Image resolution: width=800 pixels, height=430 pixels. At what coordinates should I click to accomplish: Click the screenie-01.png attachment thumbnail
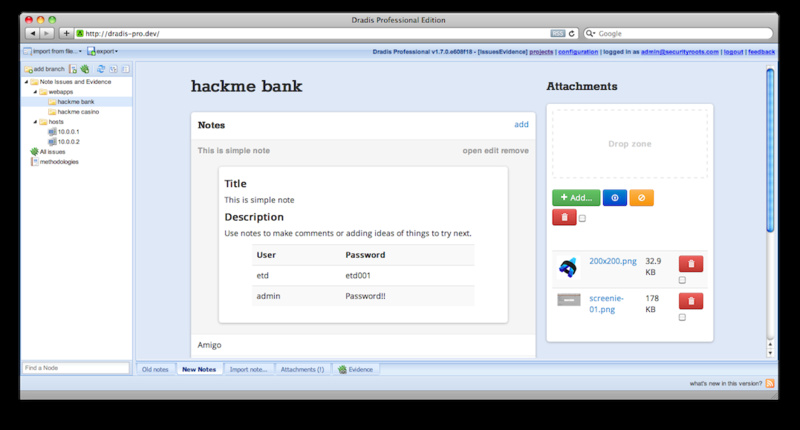[x=568, y=300]
